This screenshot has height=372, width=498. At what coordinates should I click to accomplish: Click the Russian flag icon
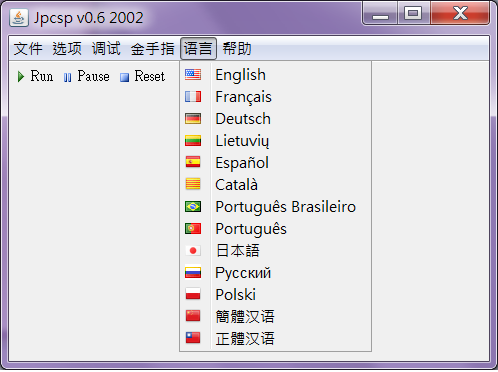193,273
